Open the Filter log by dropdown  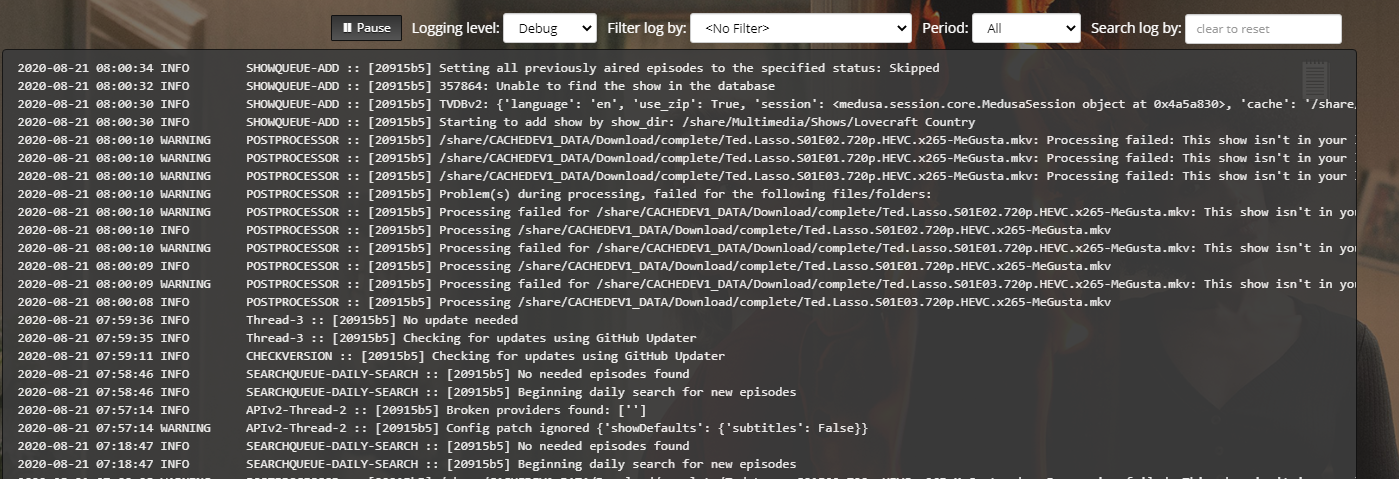click(x=801, y=28)
